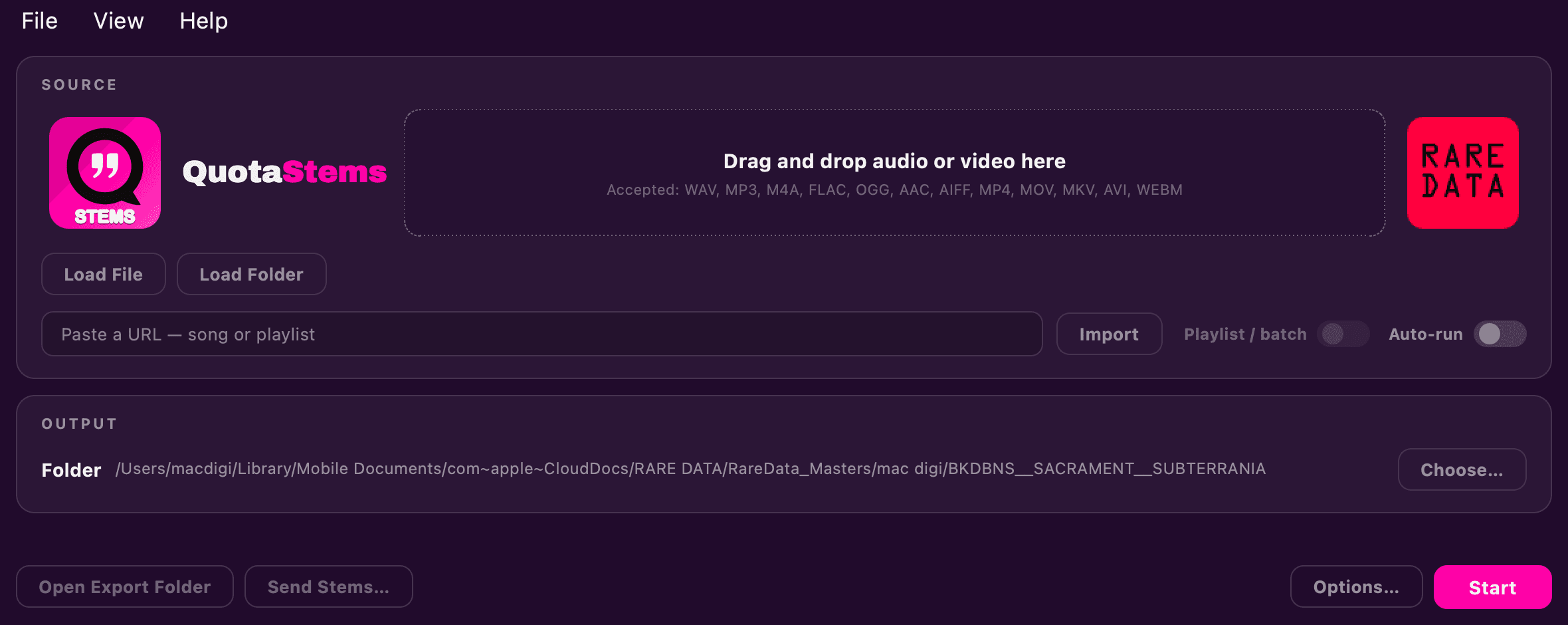Click the QuotaStems title wordmark
The image size is (1568, 625).
[284, 172]
